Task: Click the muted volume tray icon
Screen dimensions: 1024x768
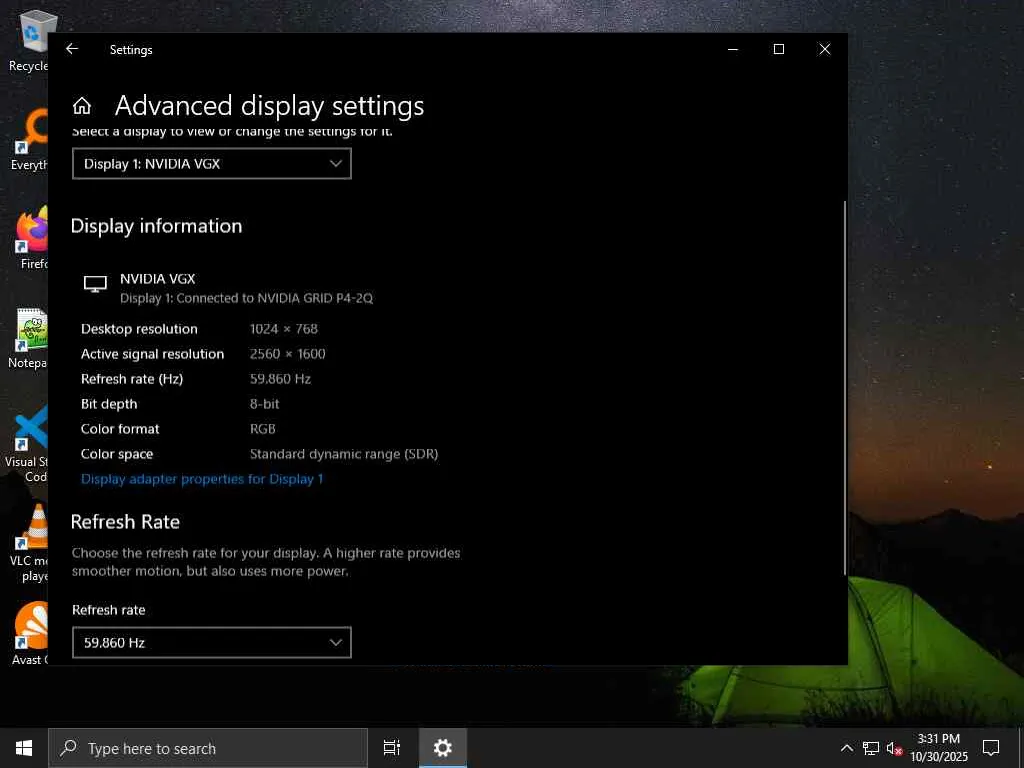Action: (x=894, y=749)
